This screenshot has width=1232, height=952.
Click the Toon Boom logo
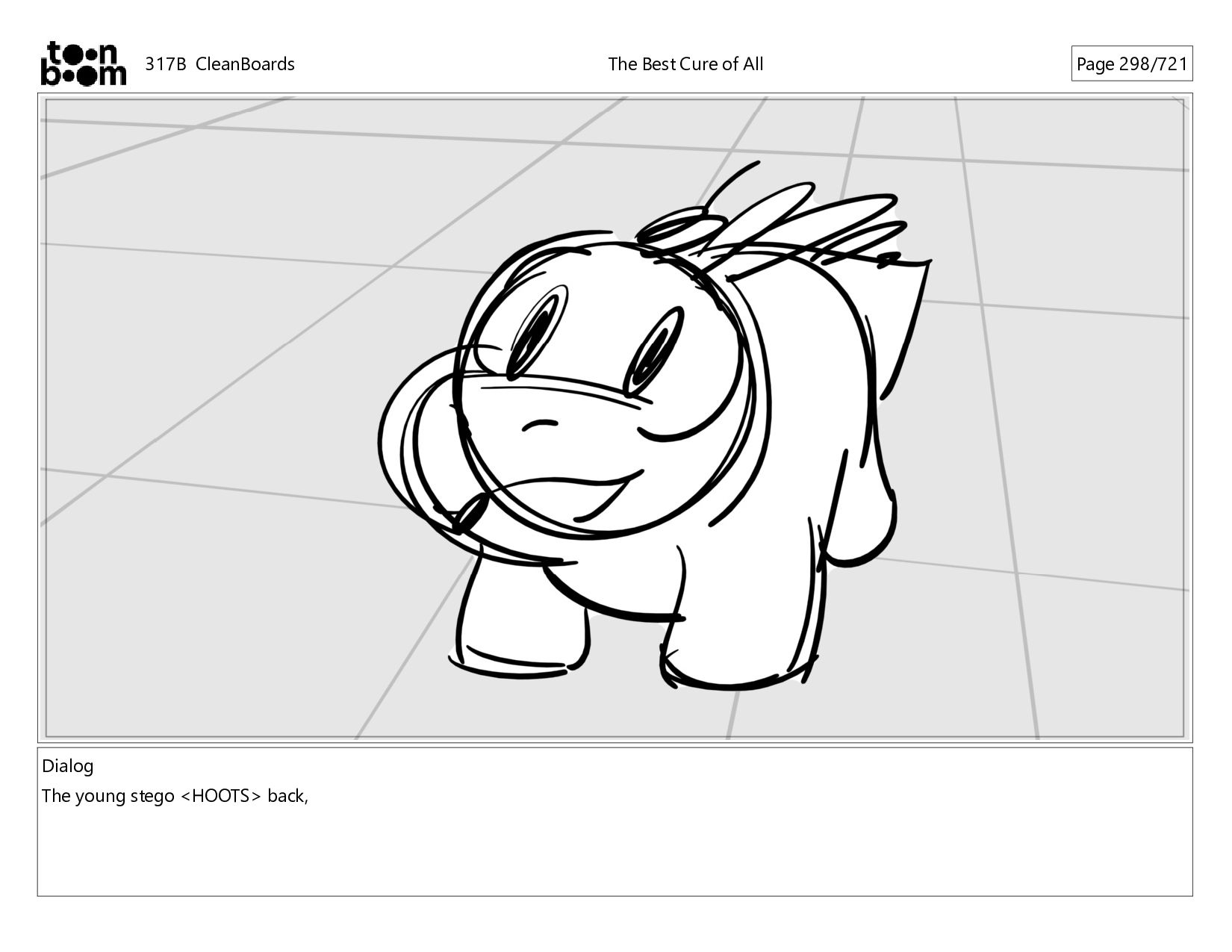83,63
